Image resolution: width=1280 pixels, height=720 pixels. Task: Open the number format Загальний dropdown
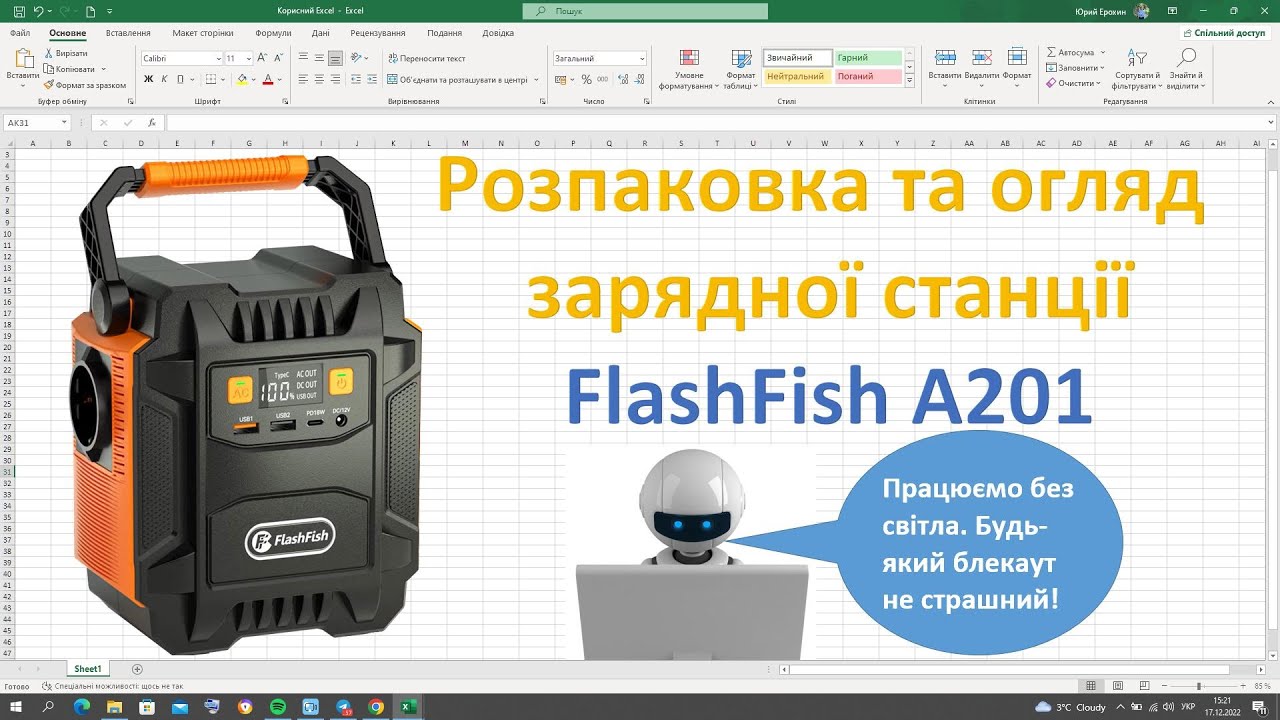642,59
